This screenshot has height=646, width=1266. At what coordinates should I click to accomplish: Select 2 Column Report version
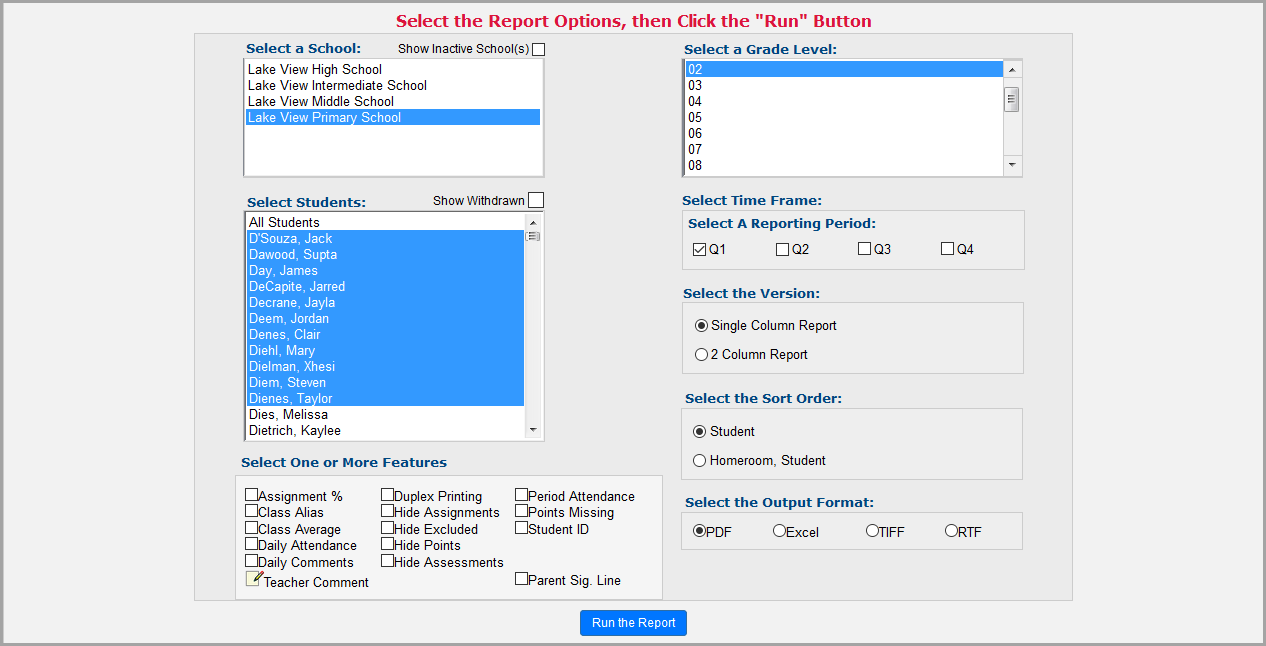click(701, 354)
